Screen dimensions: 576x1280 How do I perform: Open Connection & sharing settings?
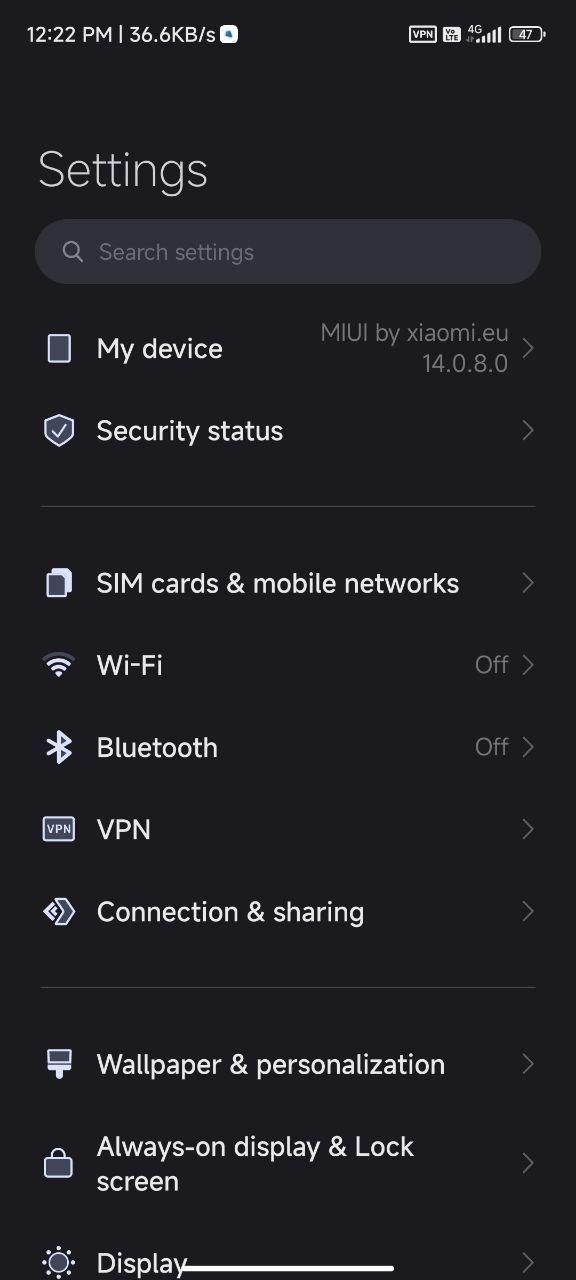(288, 912)
